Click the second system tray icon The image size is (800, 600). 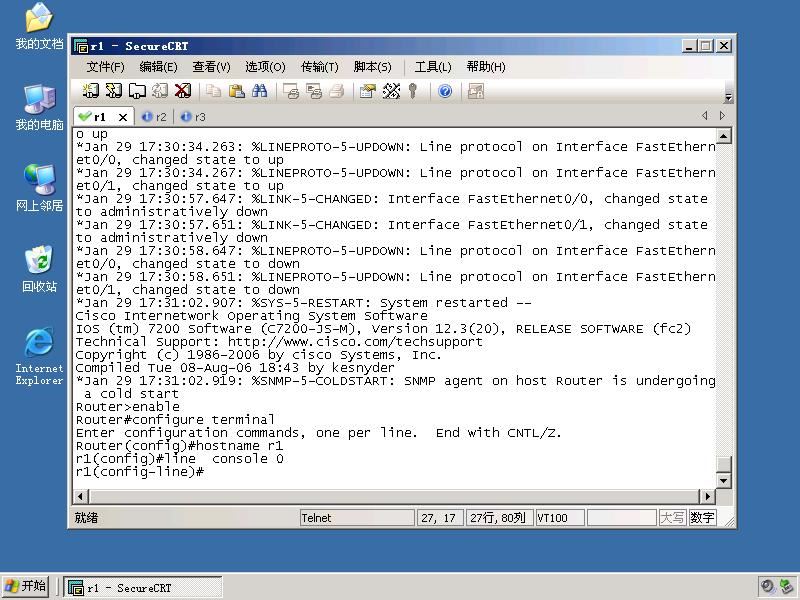(x=786, y=586)
